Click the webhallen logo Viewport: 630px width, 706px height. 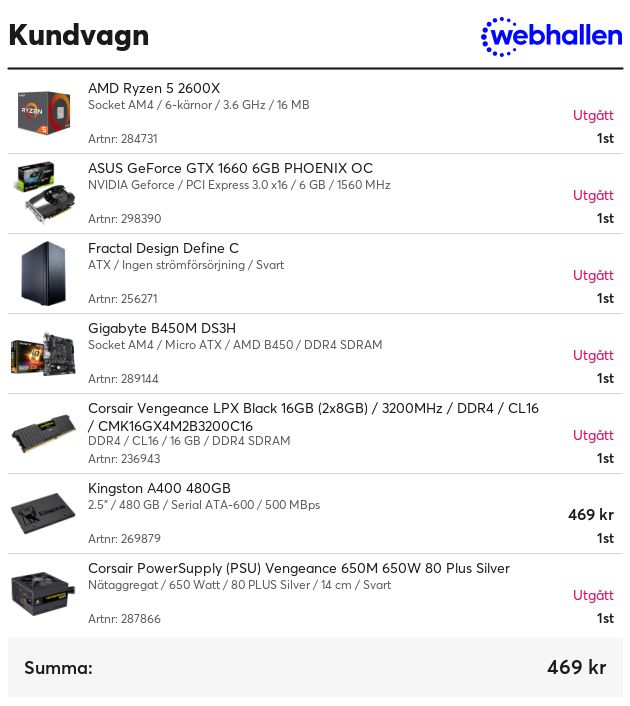click(x=552, y=36)
